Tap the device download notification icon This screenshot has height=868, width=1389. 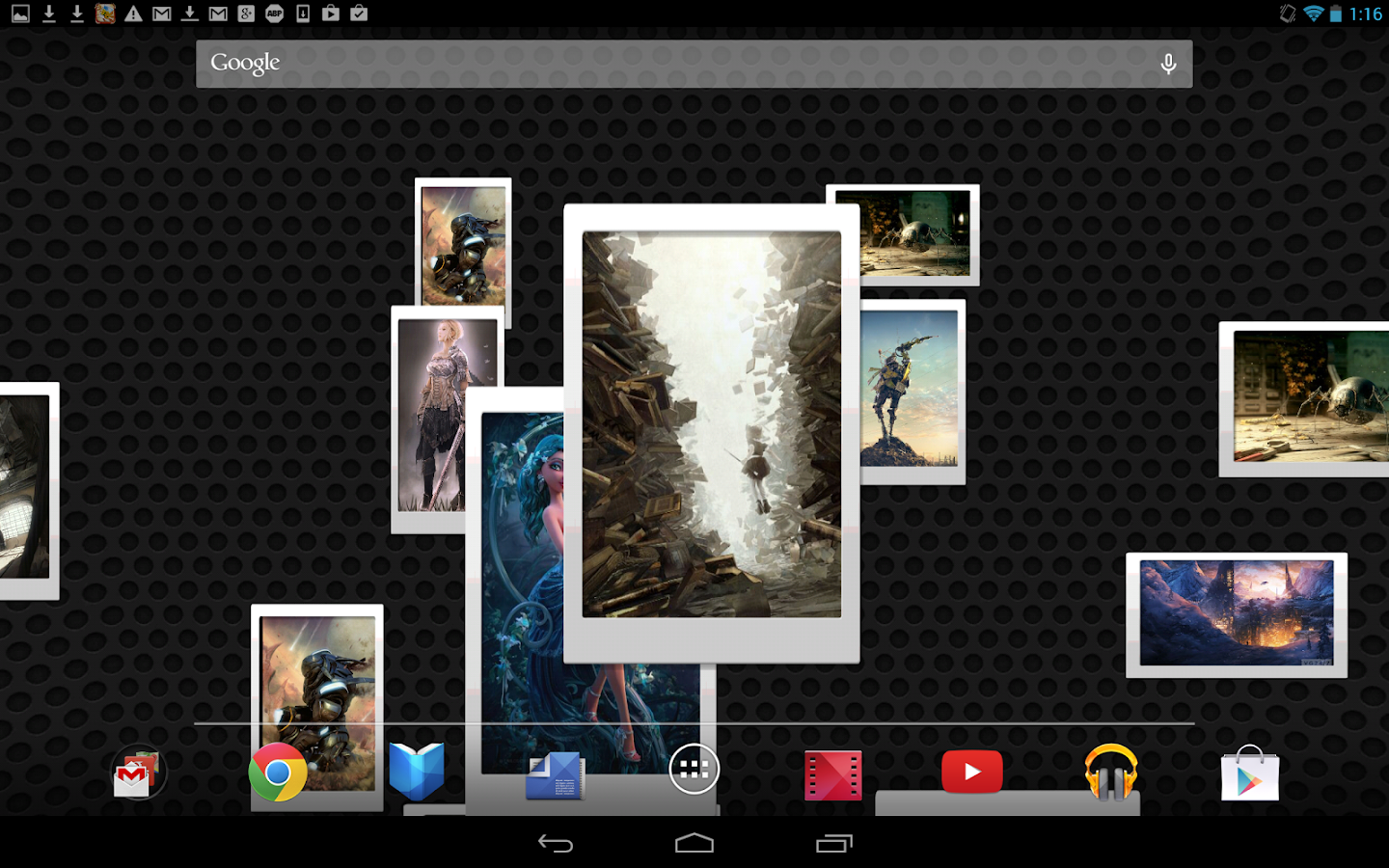[x=303, y=14]
